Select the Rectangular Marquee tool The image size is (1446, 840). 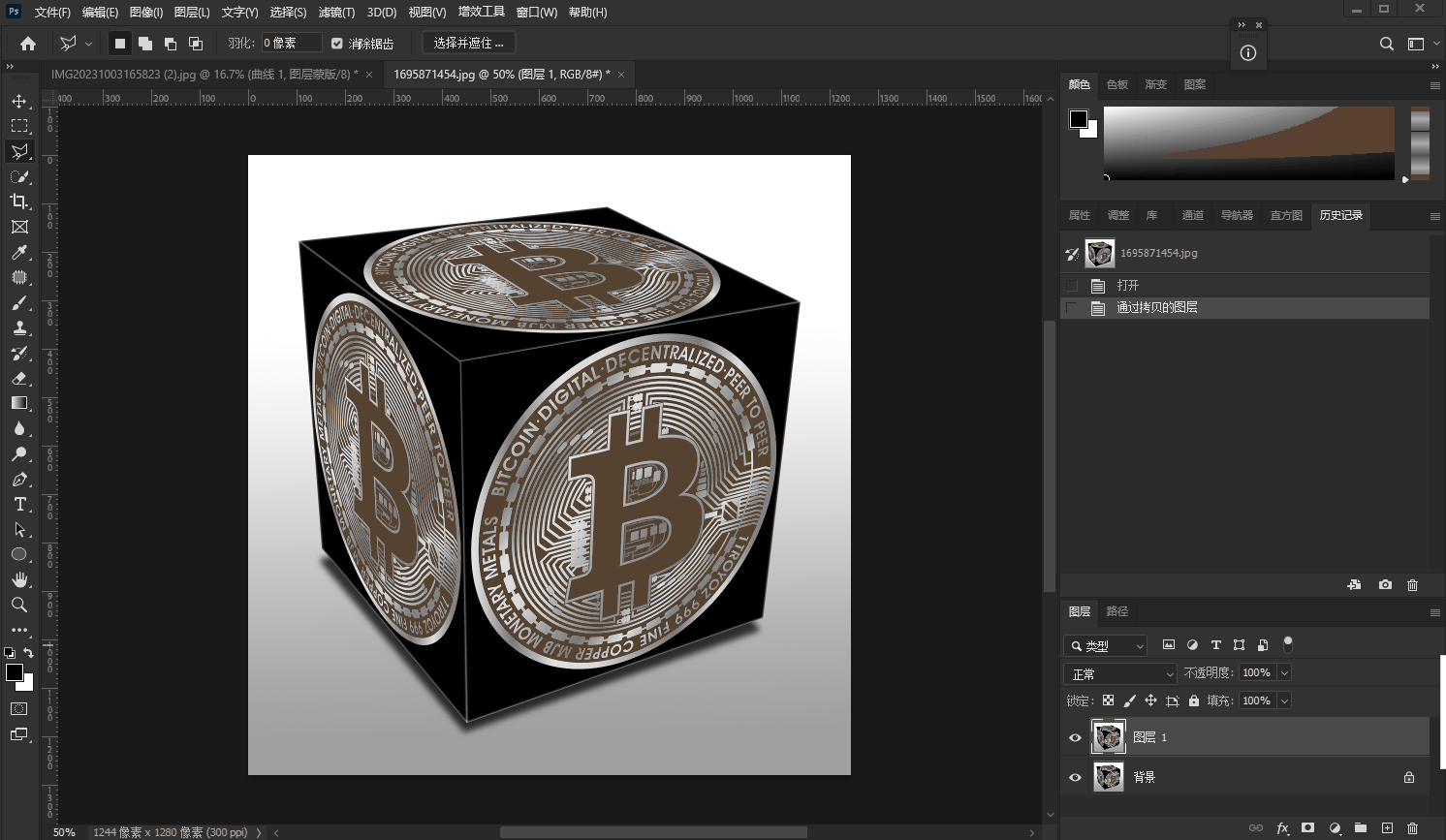[x=19, y=126]
